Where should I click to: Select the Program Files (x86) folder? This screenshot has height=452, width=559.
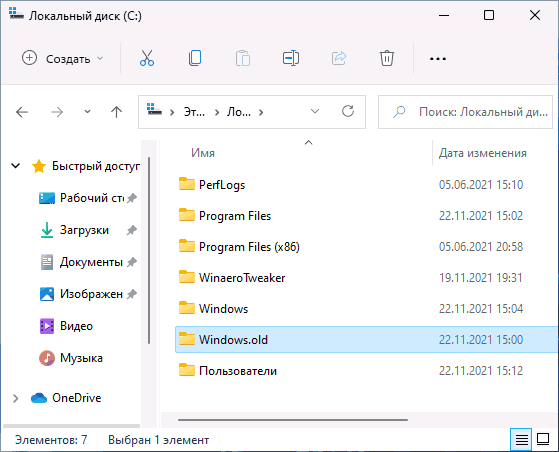[x=249, y=247]
